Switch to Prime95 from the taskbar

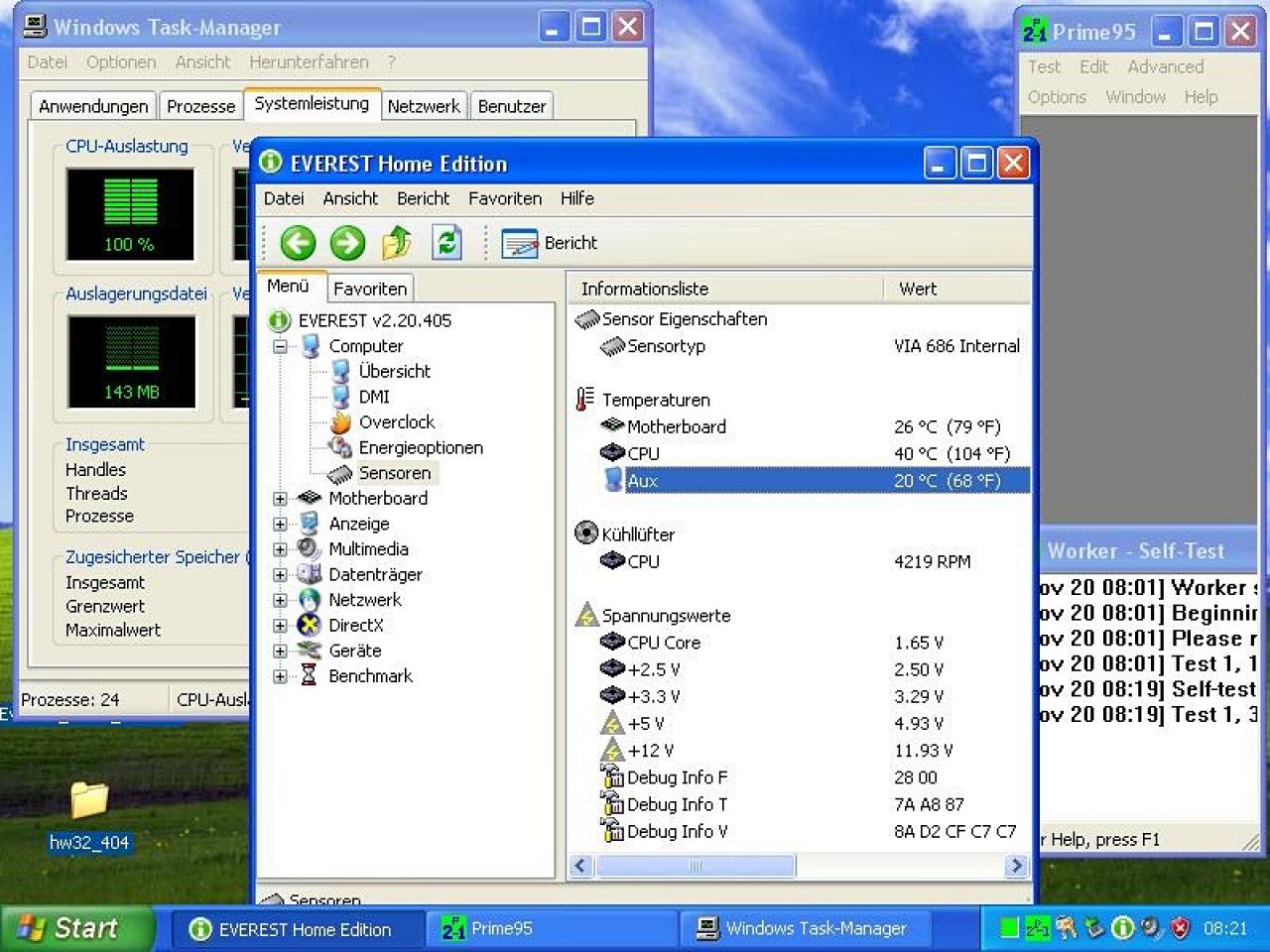click(x=552, y=929)
